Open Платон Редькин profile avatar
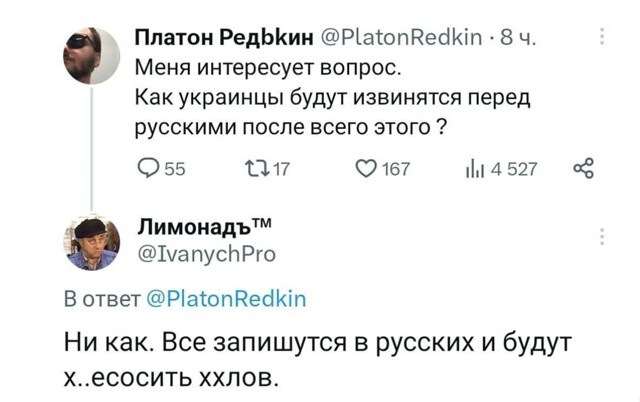Image resolution: width=640 pixels, height=402 pixels. point(91,56)
